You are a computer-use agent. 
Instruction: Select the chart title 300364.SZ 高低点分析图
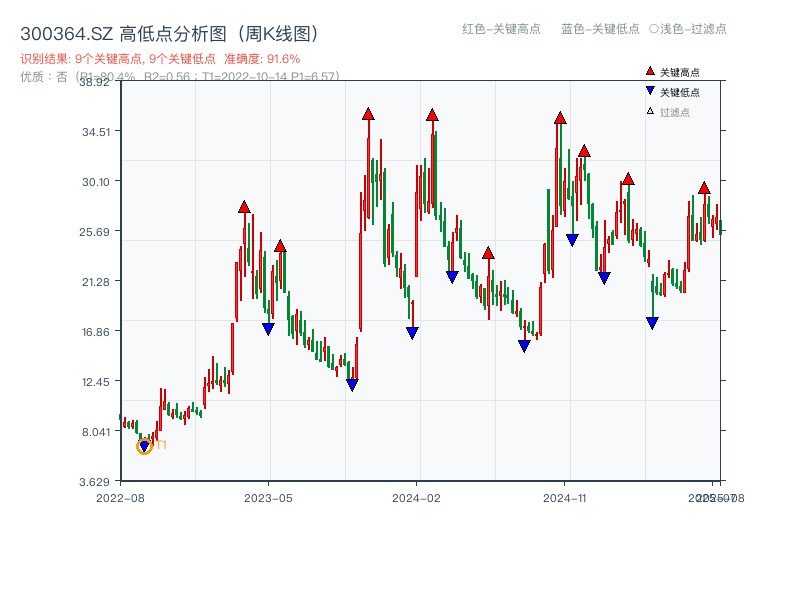pos(170,31)
